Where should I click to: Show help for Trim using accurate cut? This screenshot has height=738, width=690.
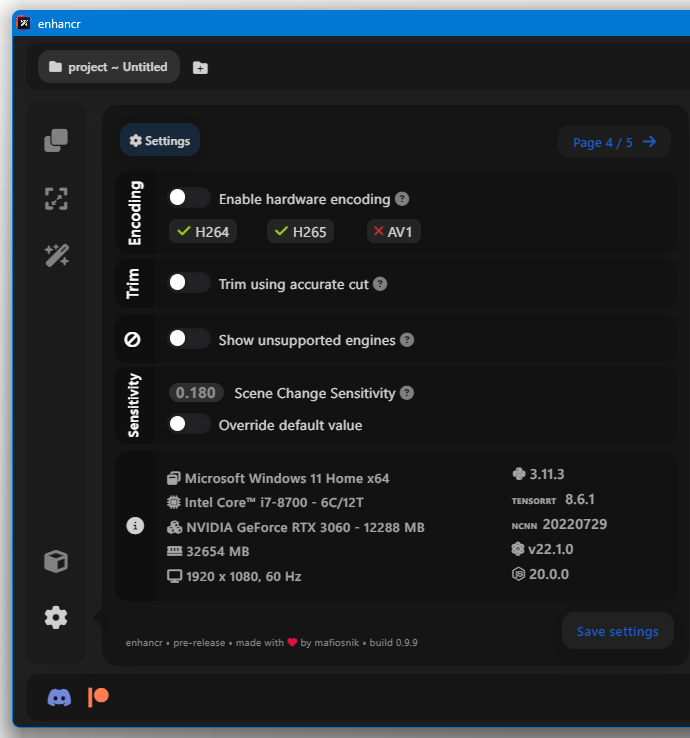click(380, 284)
